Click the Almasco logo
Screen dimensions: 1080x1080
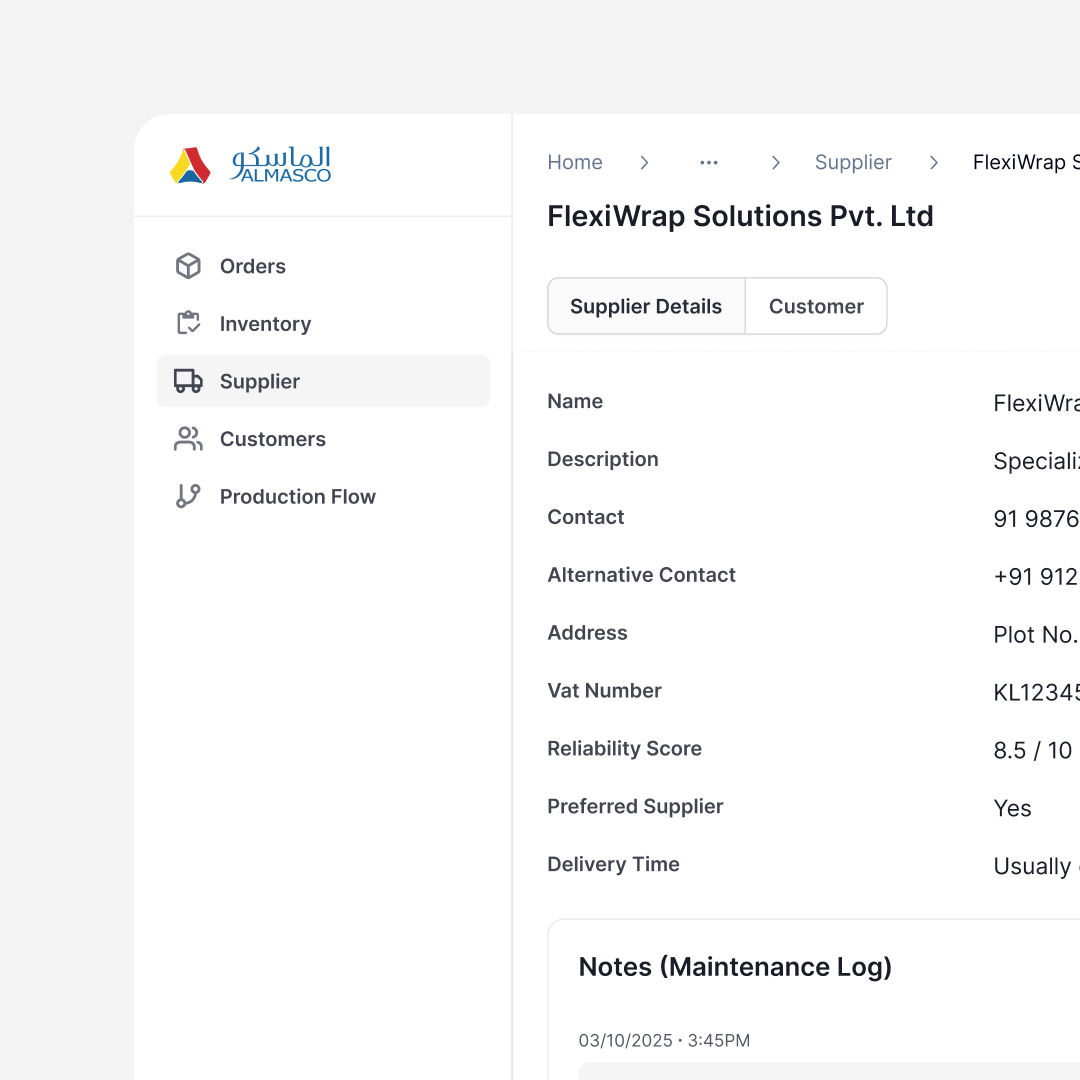coord(251,165)
